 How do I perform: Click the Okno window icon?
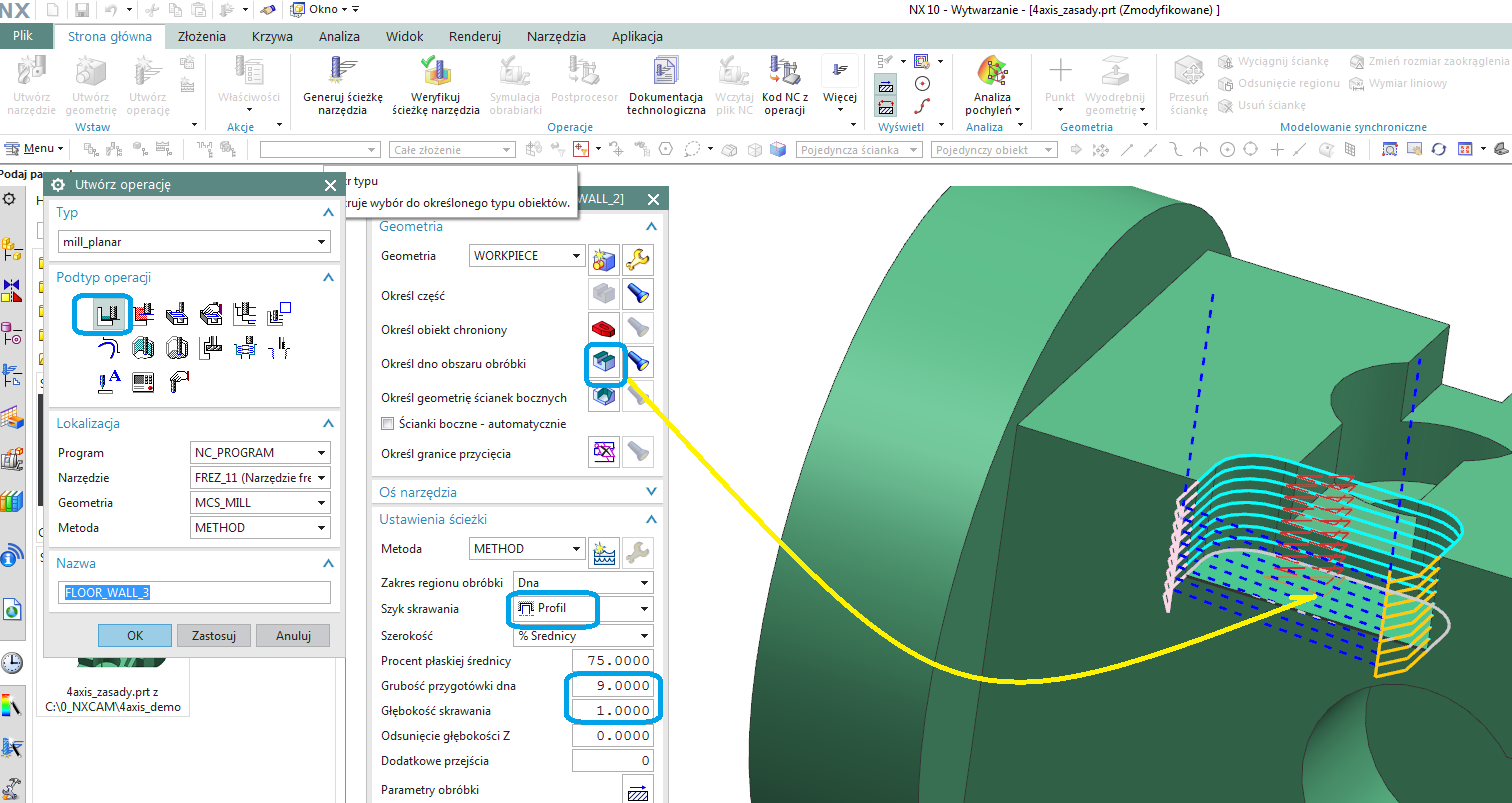[x=298, y=9]
